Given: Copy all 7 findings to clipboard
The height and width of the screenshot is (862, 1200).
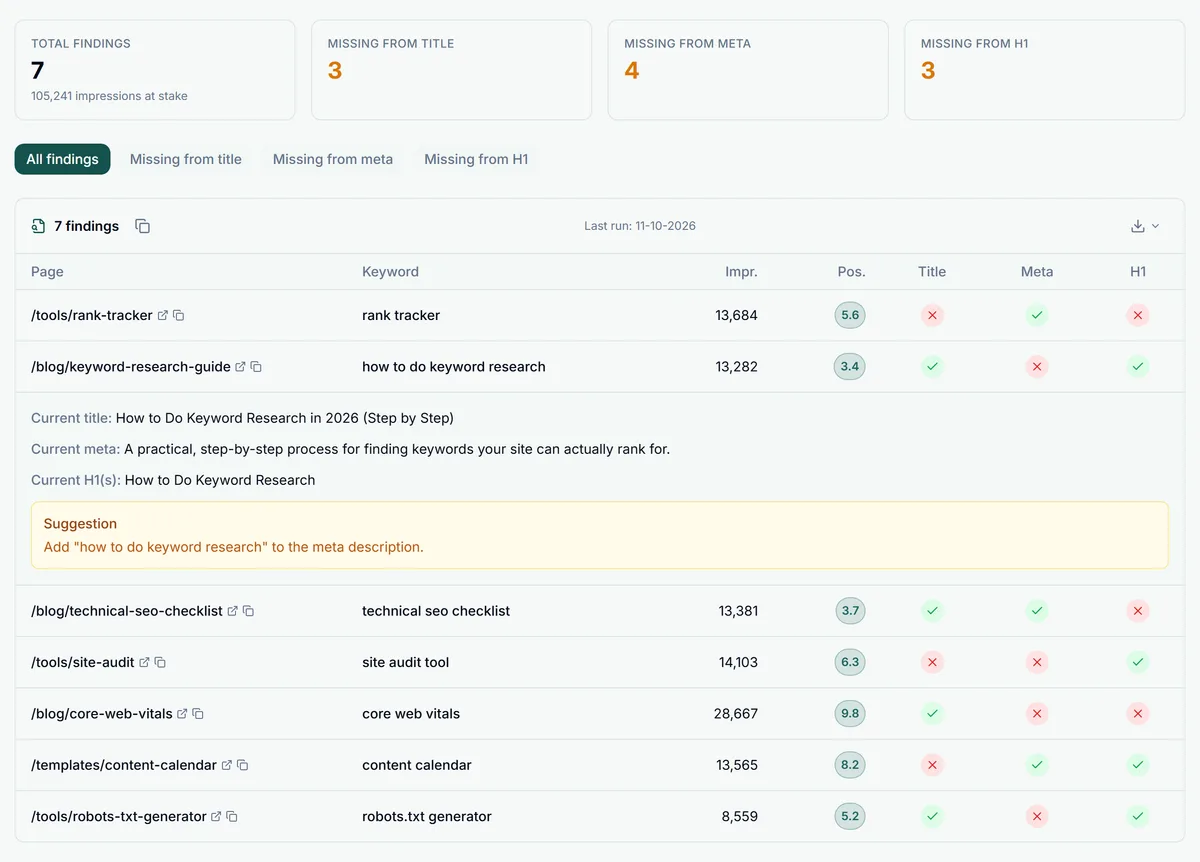Looking at the screenshot, I should click(143, 226).
